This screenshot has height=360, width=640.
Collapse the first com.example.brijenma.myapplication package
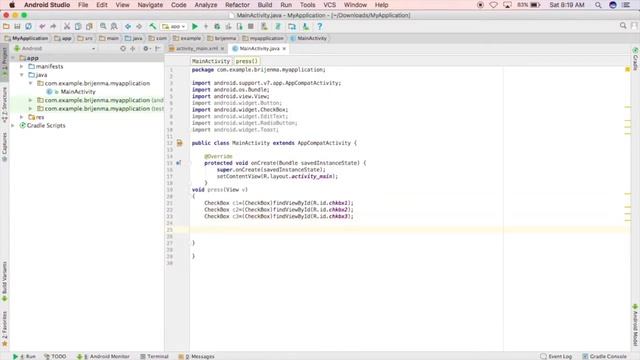click(30, 83)
